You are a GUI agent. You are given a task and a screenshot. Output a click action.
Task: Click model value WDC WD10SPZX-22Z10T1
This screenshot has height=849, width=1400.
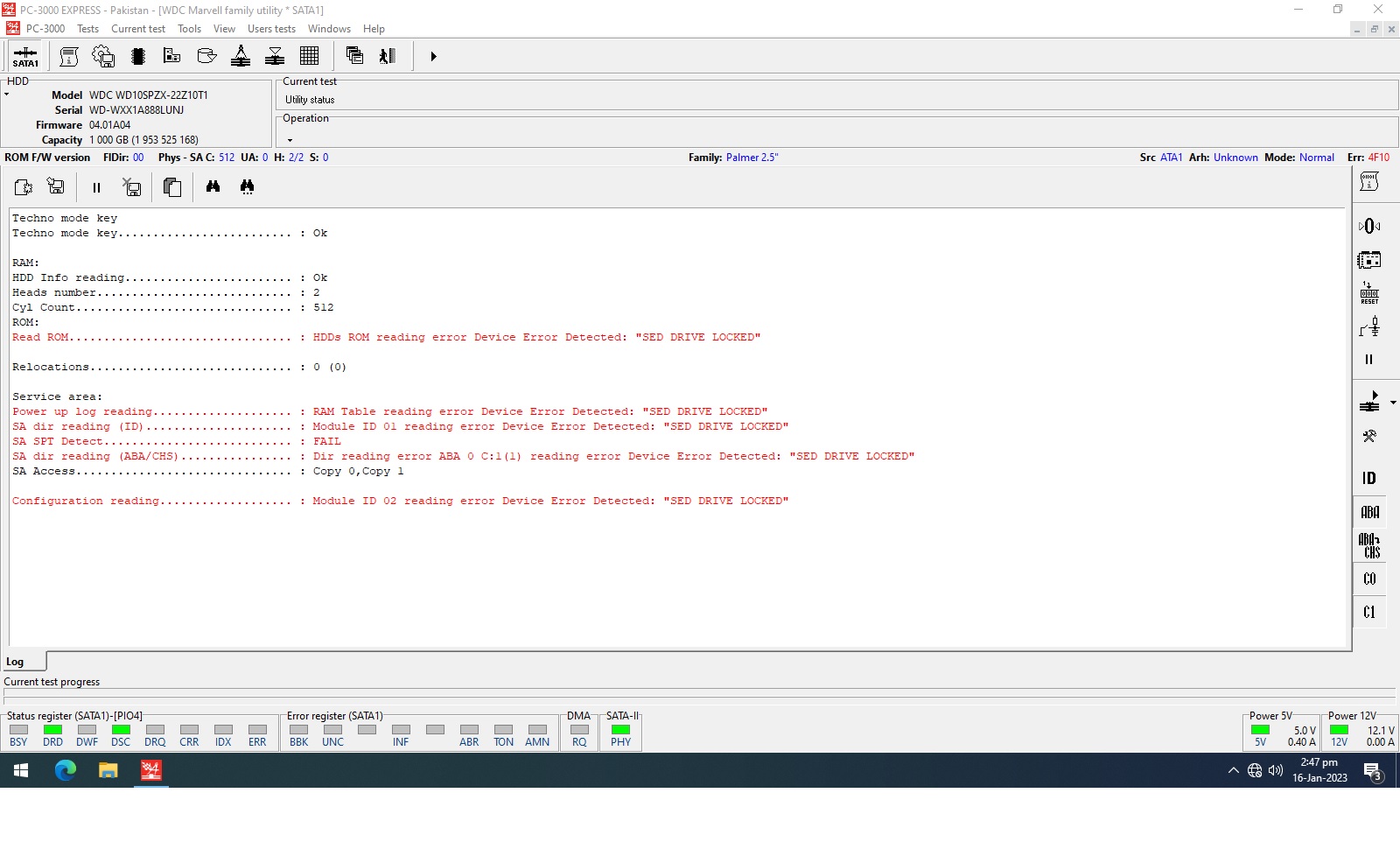tap(149, 95)
